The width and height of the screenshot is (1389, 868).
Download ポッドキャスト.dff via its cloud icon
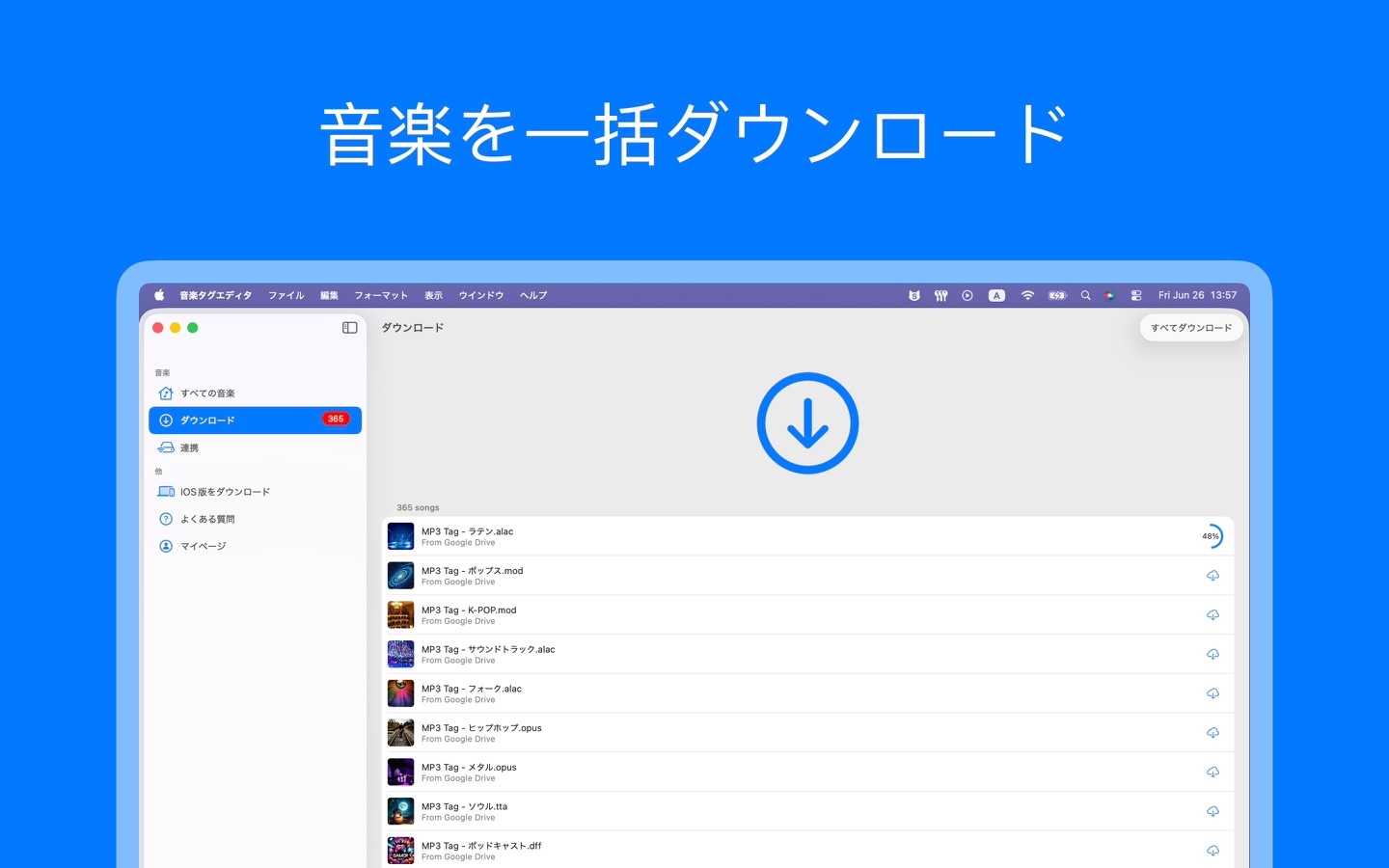point(1212,851)
